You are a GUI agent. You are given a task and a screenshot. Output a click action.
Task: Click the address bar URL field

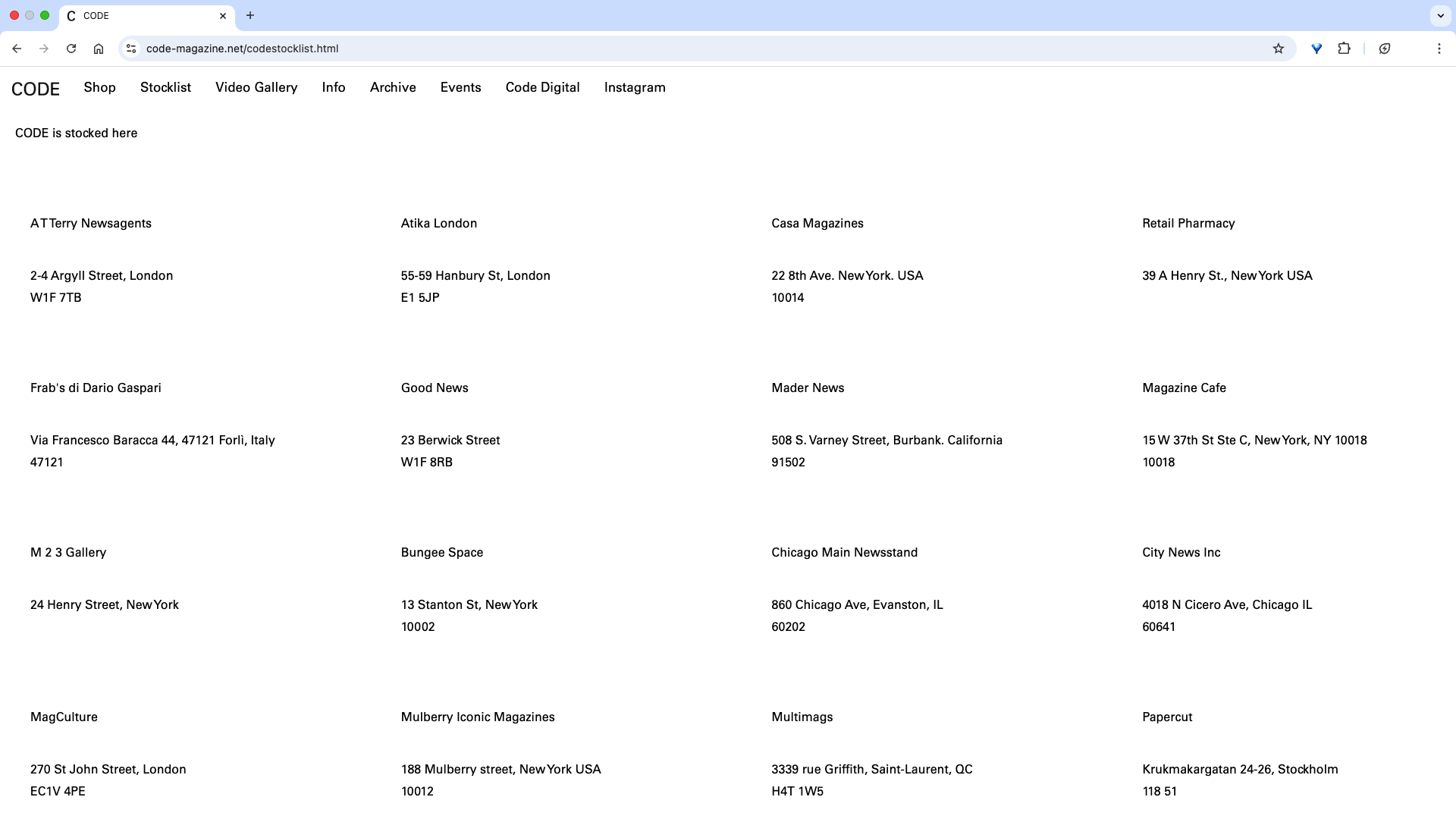tap(705, 49)
